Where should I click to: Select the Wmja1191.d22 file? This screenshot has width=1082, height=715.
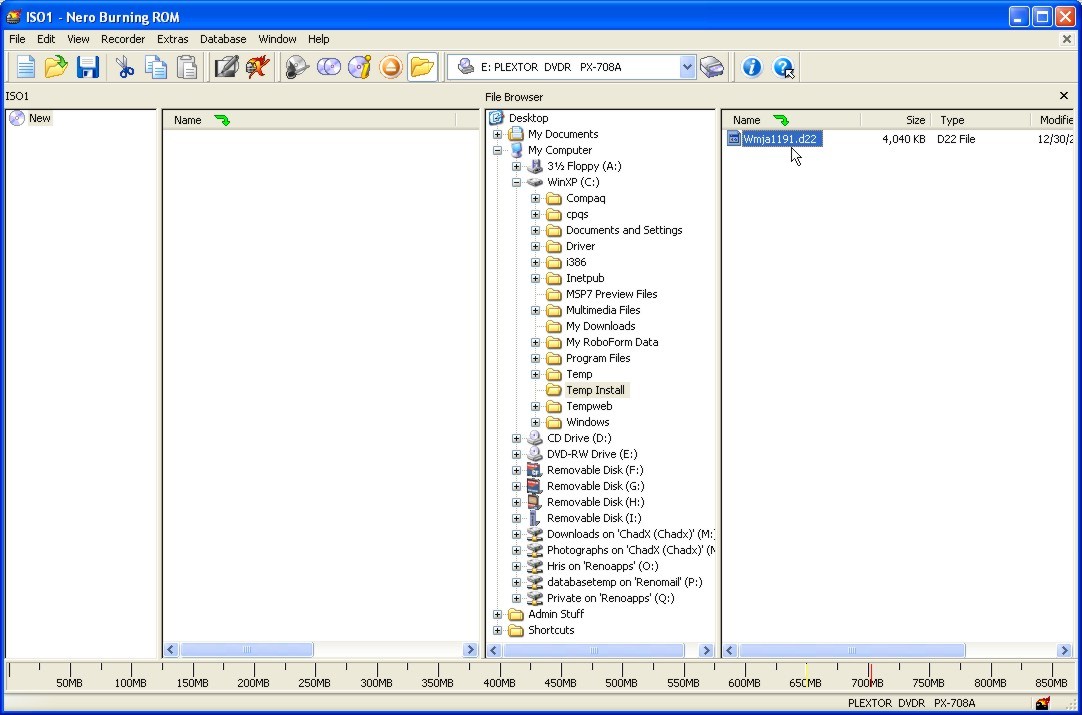tap(780, 139)
